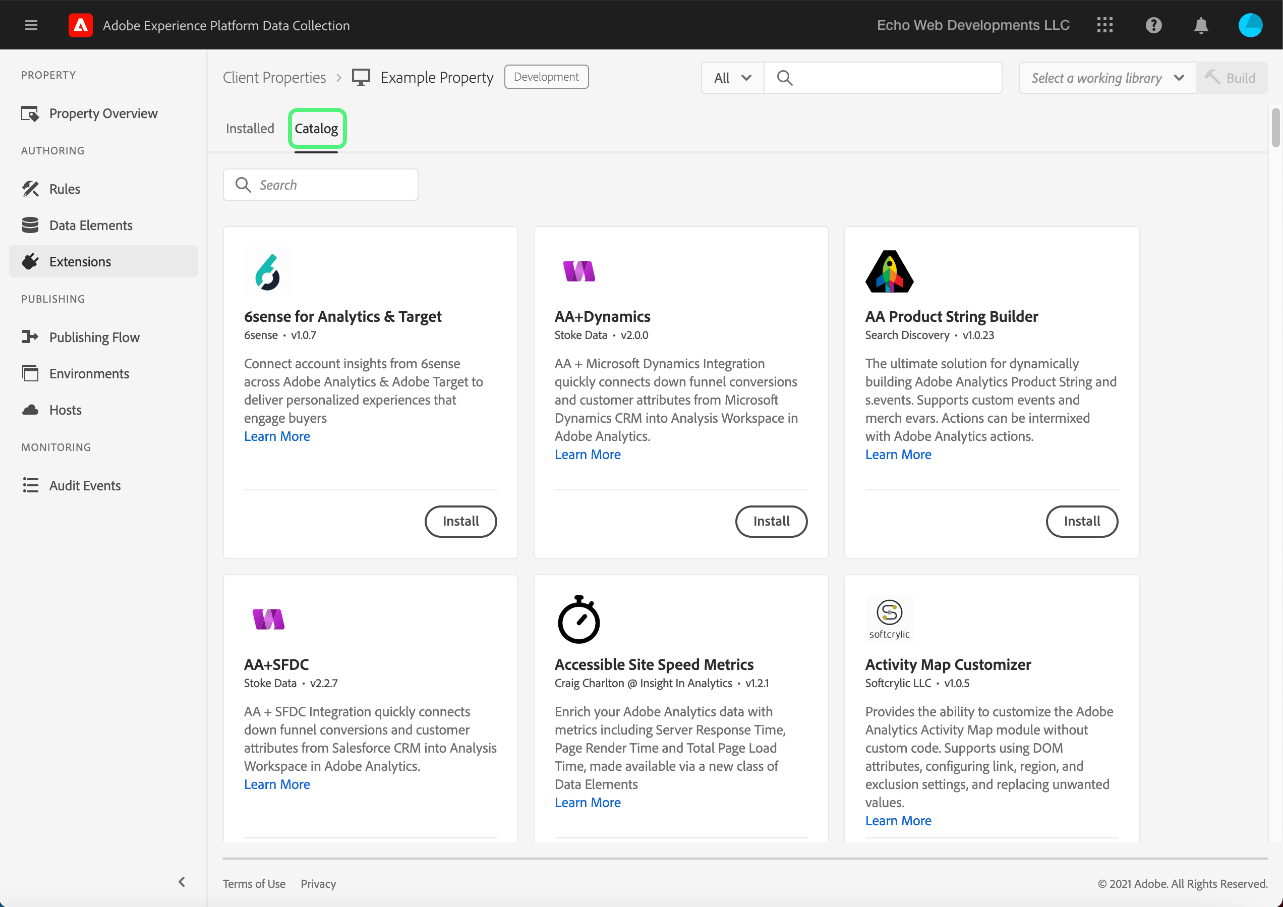Open the Select a working library dropdown
Viewport: 1283px width, 907px height.
[1107, 78]
